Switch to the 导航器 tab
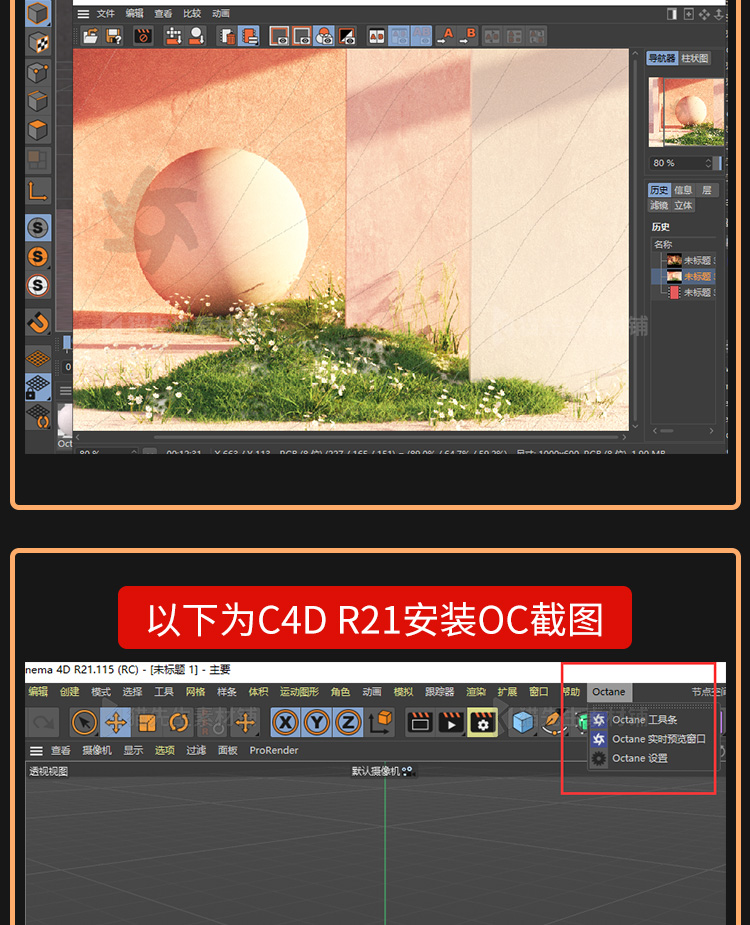Image resolution: width=750 pixels, height=925 pixels. point(661,58)
